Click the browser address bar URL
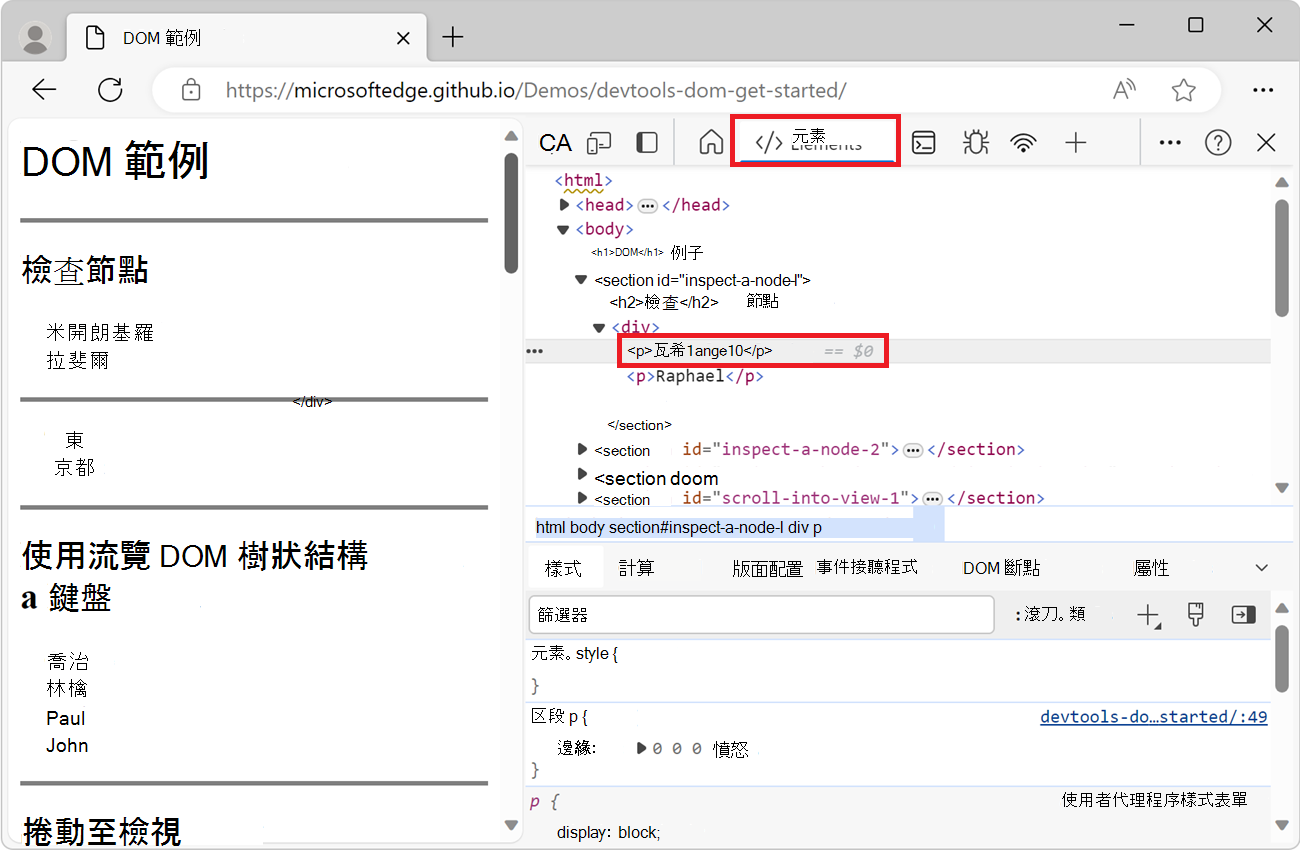This screenshot has height=850, width=1300. 536,90
